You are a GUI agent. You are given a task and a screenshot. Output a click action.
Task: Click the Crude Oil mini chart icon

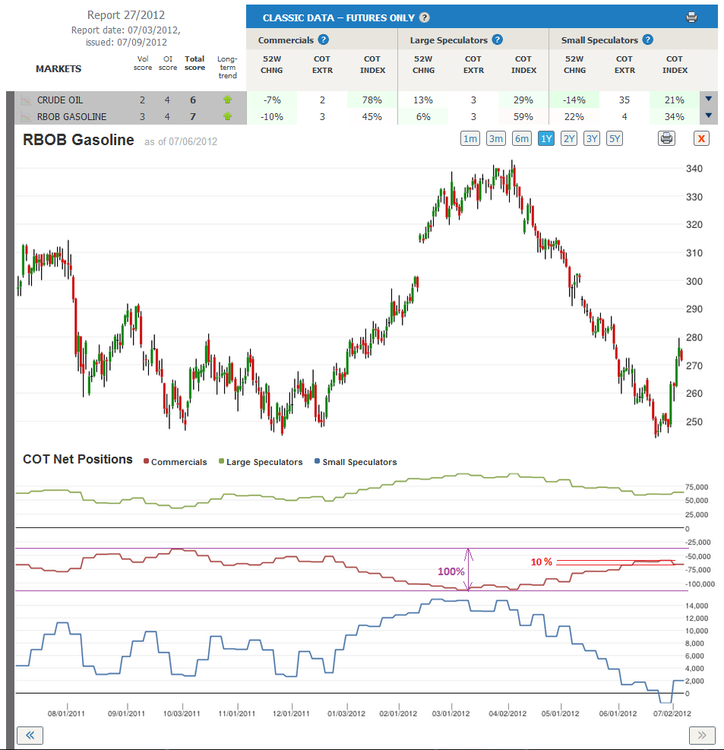[x=25, y=100]
